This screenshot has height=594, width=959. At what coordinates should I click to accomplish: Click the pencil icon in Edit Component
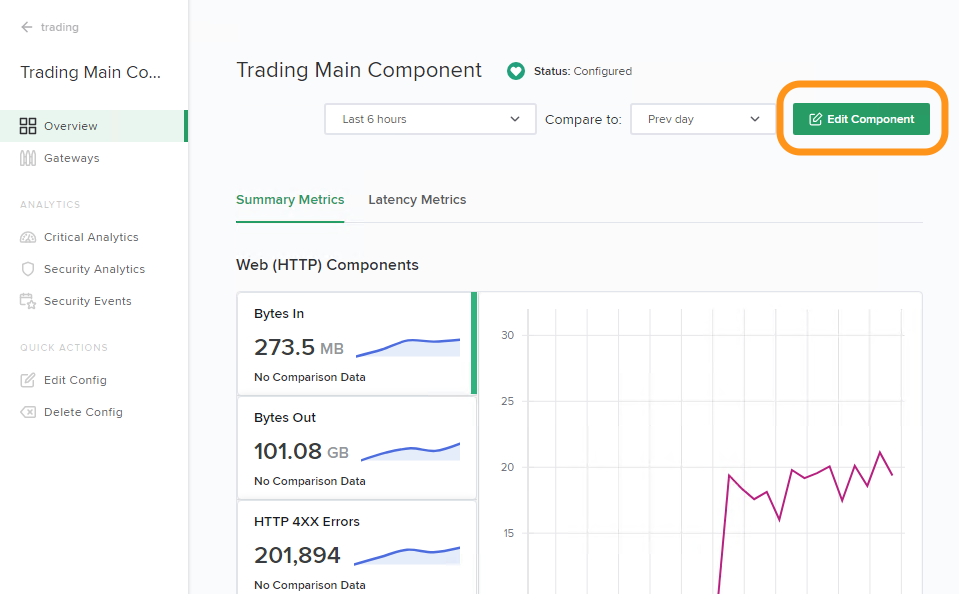815,119
